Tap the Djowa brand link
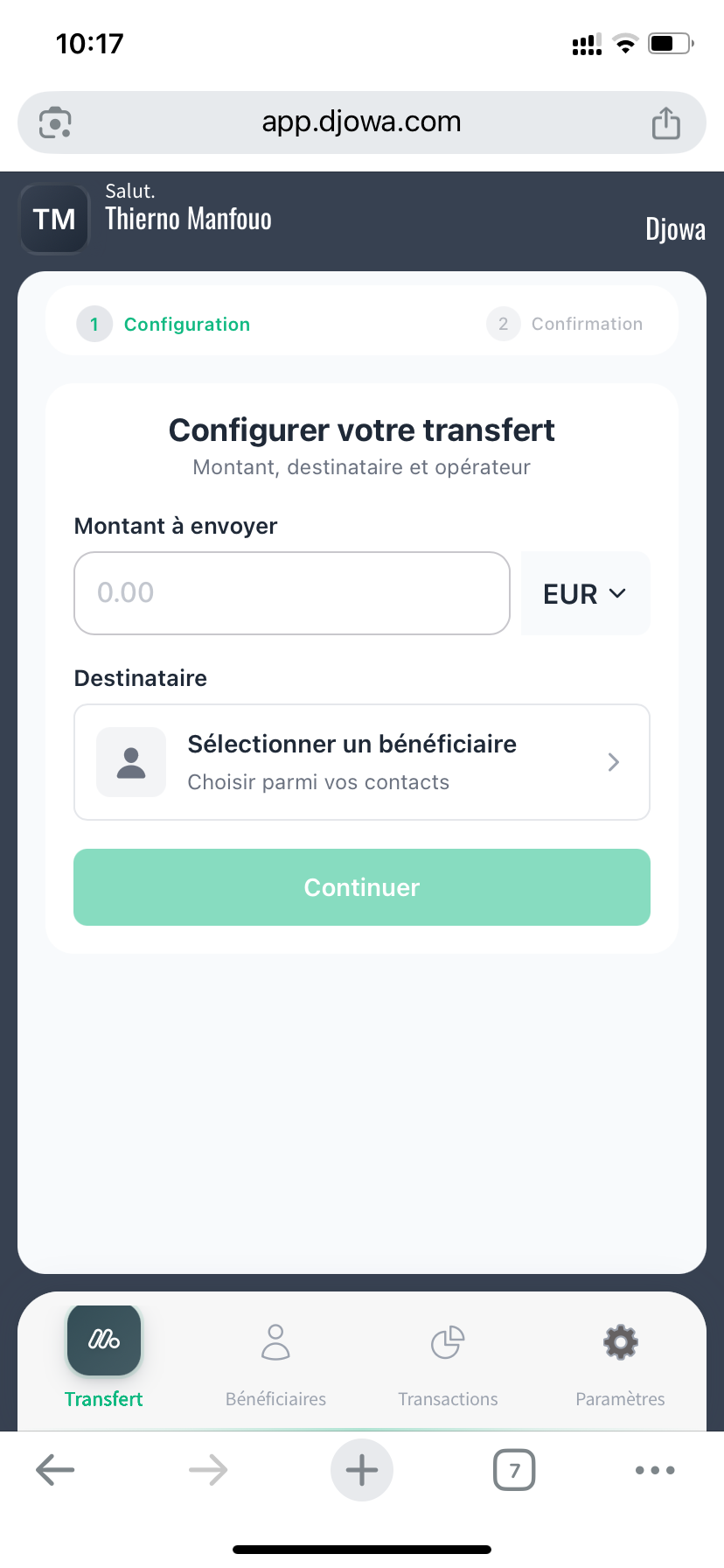724x1568 pixels. pos(675,229)
